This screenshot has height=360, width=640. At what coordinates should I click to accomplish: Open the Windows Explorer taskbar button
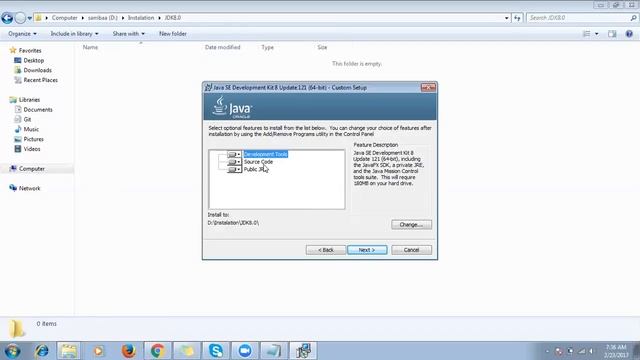[69, 351]
